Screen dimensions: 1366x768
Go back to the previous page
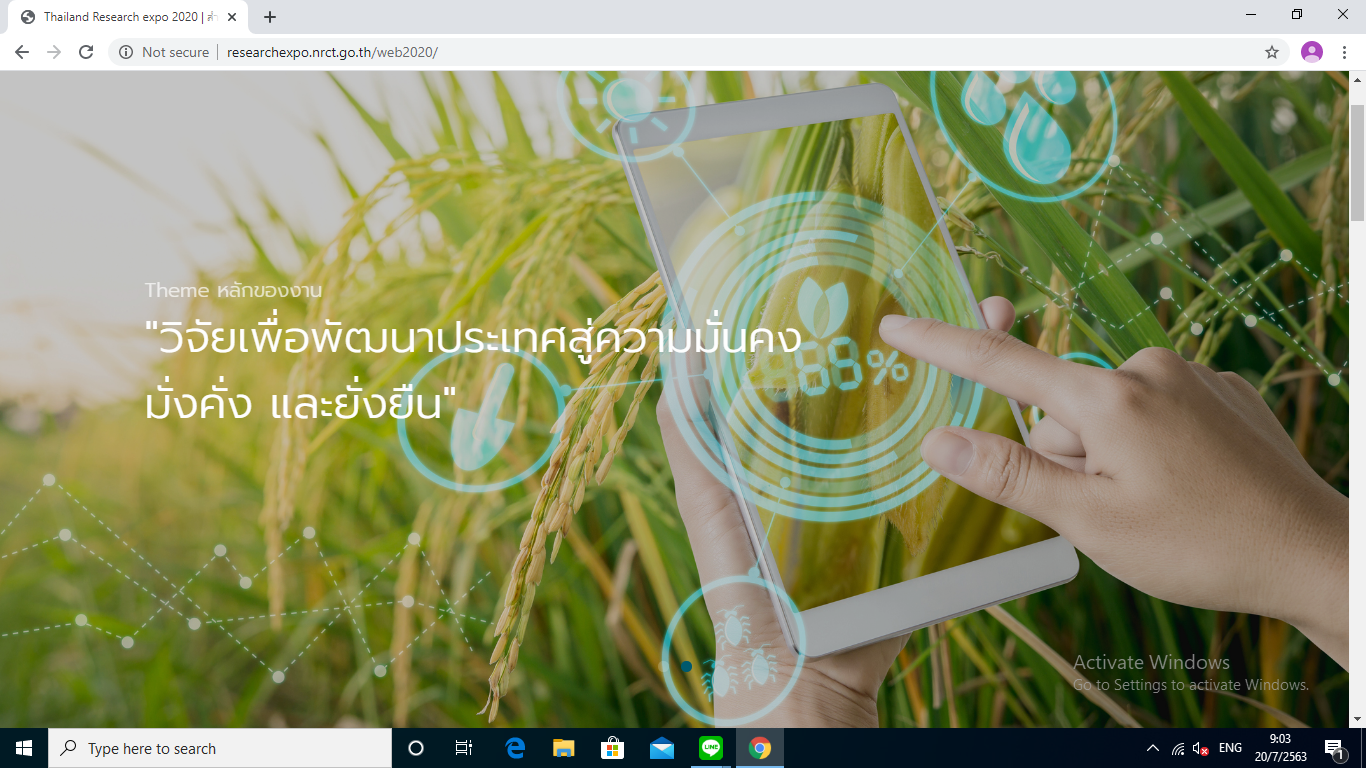(x=22, y=52)
